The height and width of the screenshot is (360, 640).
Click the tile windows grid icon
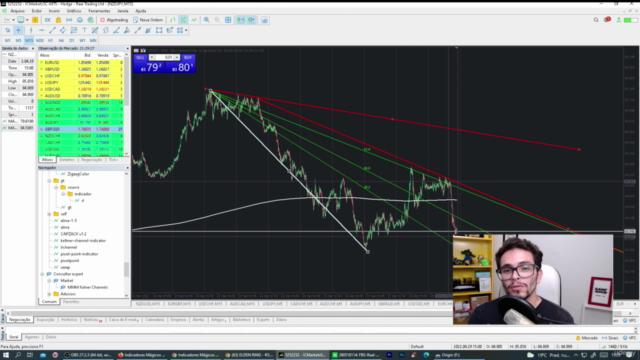tap(228, 20)
